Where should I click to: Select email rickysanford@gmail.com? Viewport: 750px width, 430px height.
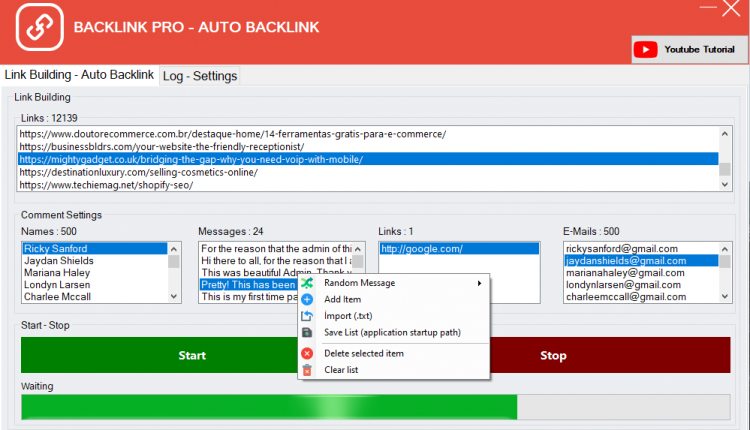pos(641,249)
